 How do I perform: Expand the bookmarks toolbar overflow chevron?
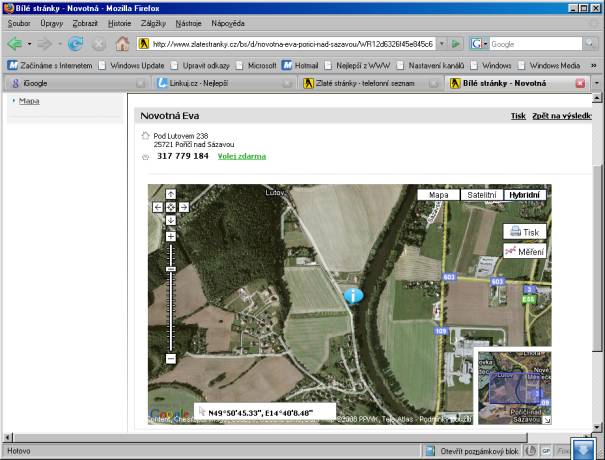pyautogui.click(x=594, y=65)
